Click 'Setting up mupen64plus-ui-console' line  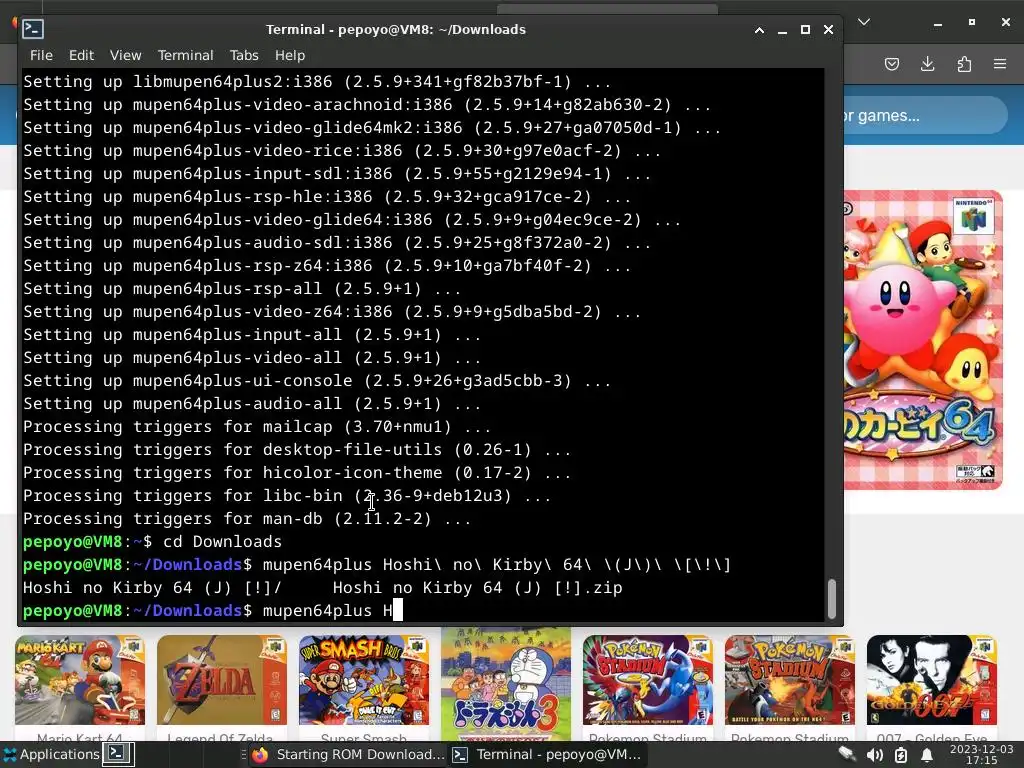pos(317,381)
